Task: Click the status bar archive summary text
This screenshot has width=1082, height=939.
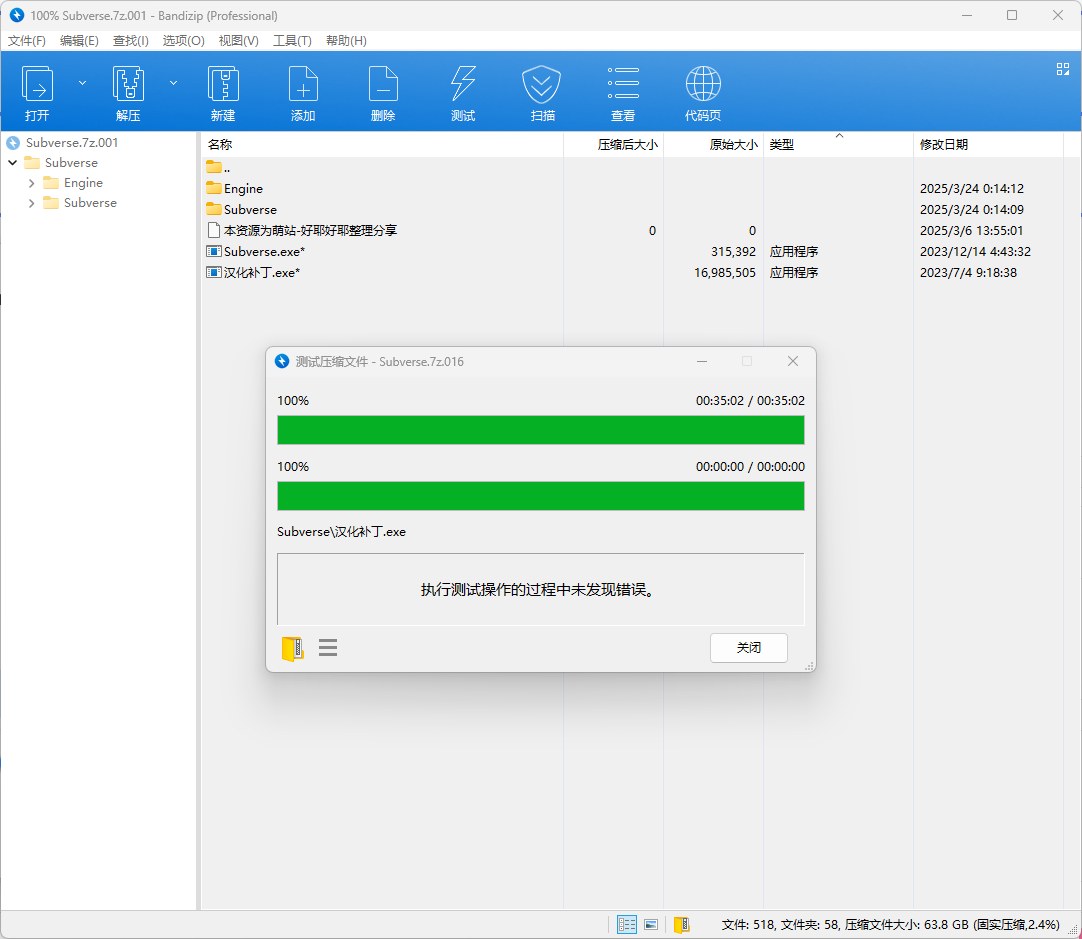Action: pyautogui.click(x=890, y=925)
